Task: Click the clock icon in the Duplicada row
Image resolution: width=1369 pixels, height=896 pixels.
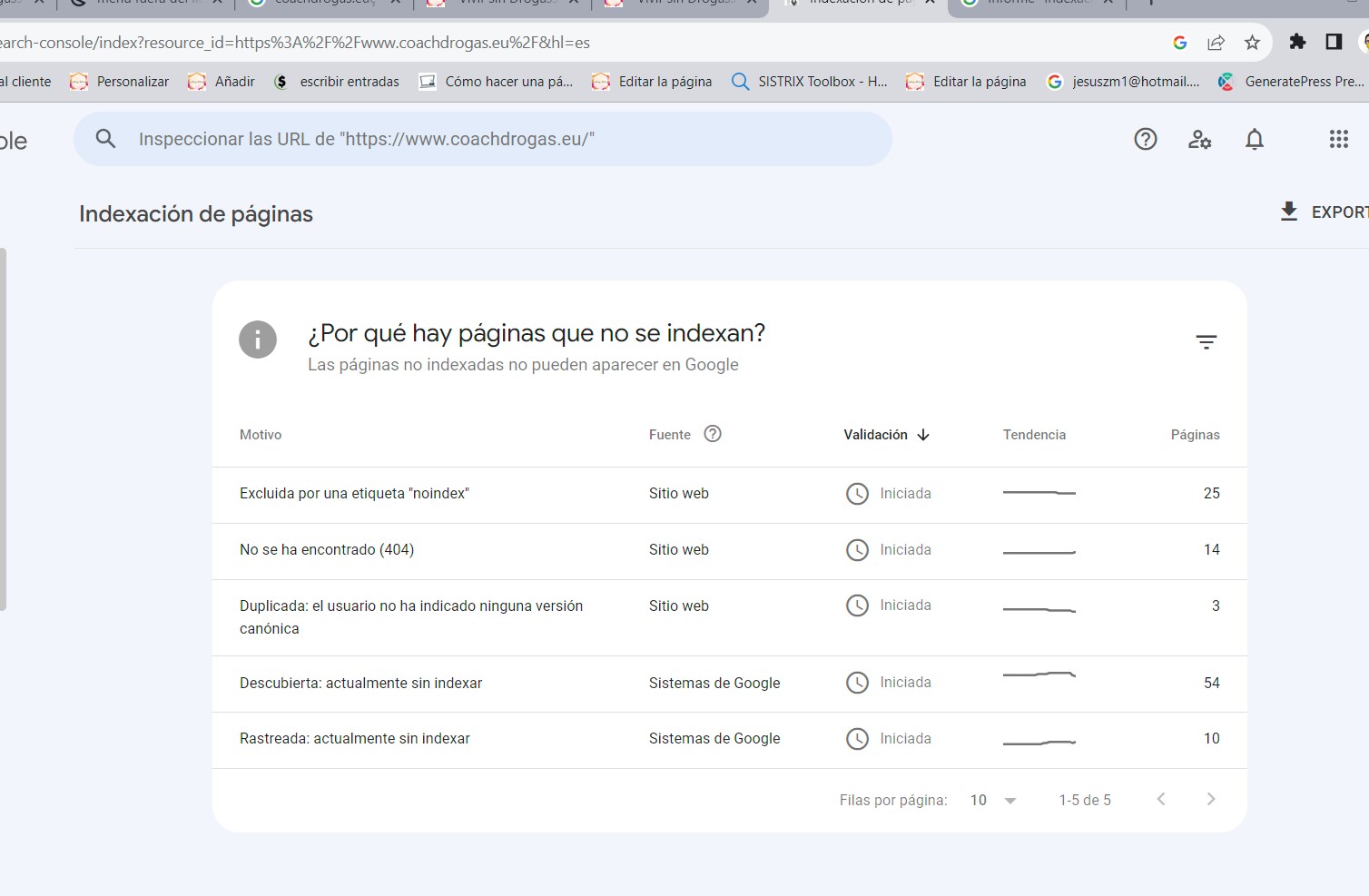Action: (857, 606)
